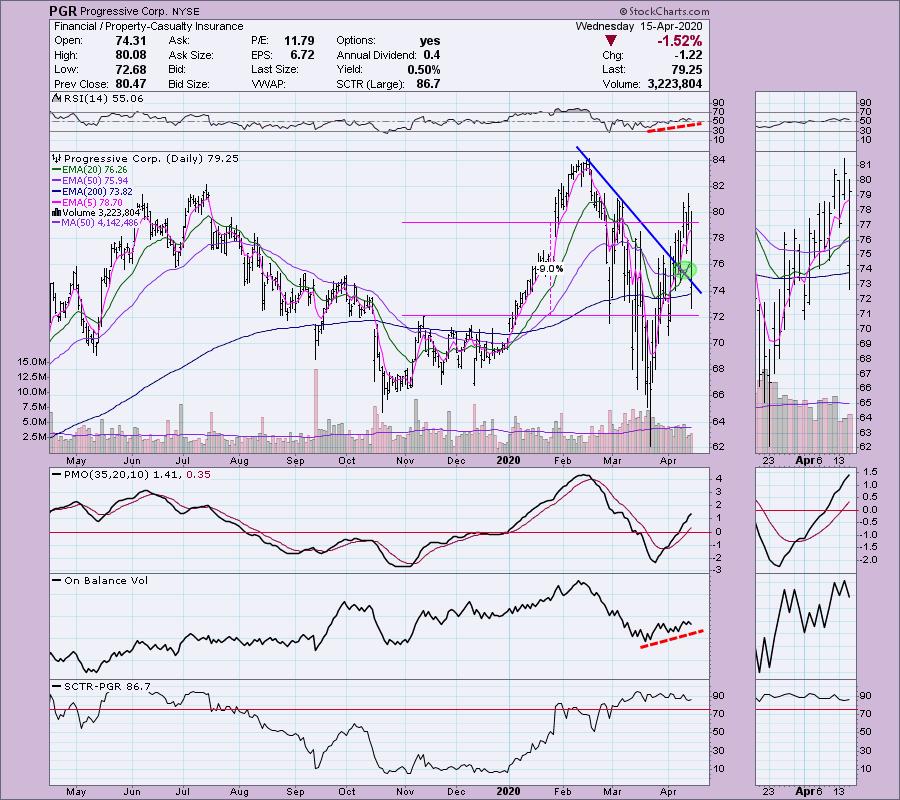Click the line marker before SCTR-PGR
The image size is (900, 800).
pos(57,687)
